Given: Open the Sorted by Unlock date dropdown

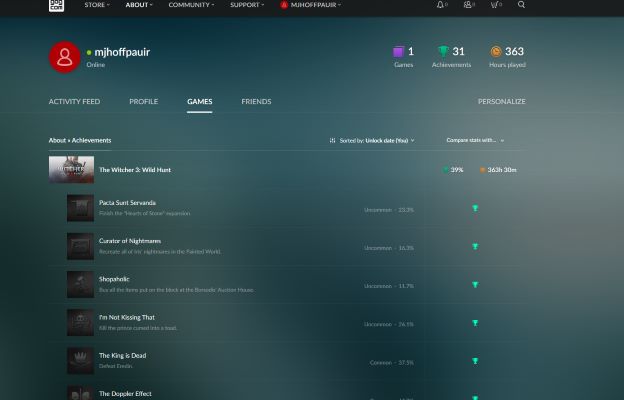Looking at the screenshot, I should click(376, 140).
